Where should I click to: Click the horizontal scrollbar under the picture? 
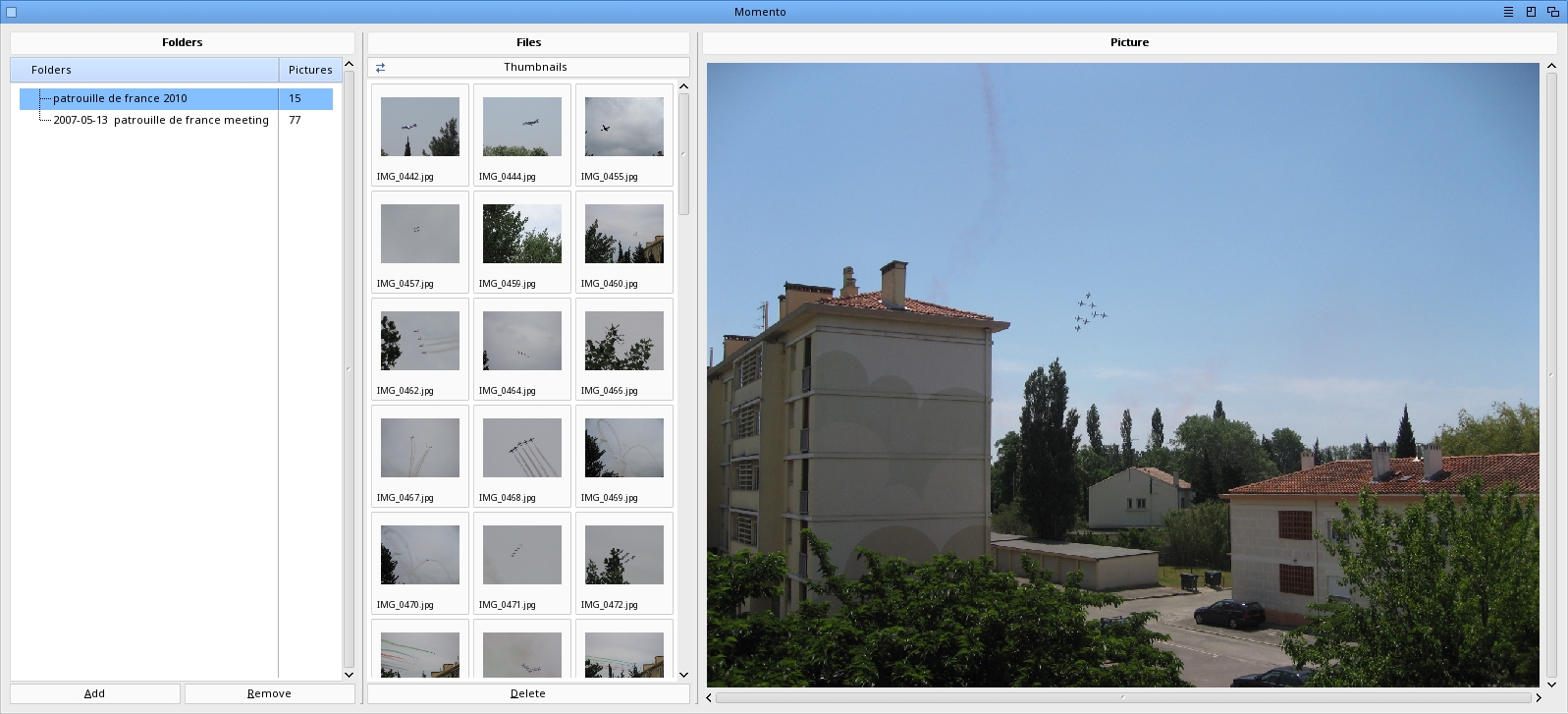pos(1123,697)
